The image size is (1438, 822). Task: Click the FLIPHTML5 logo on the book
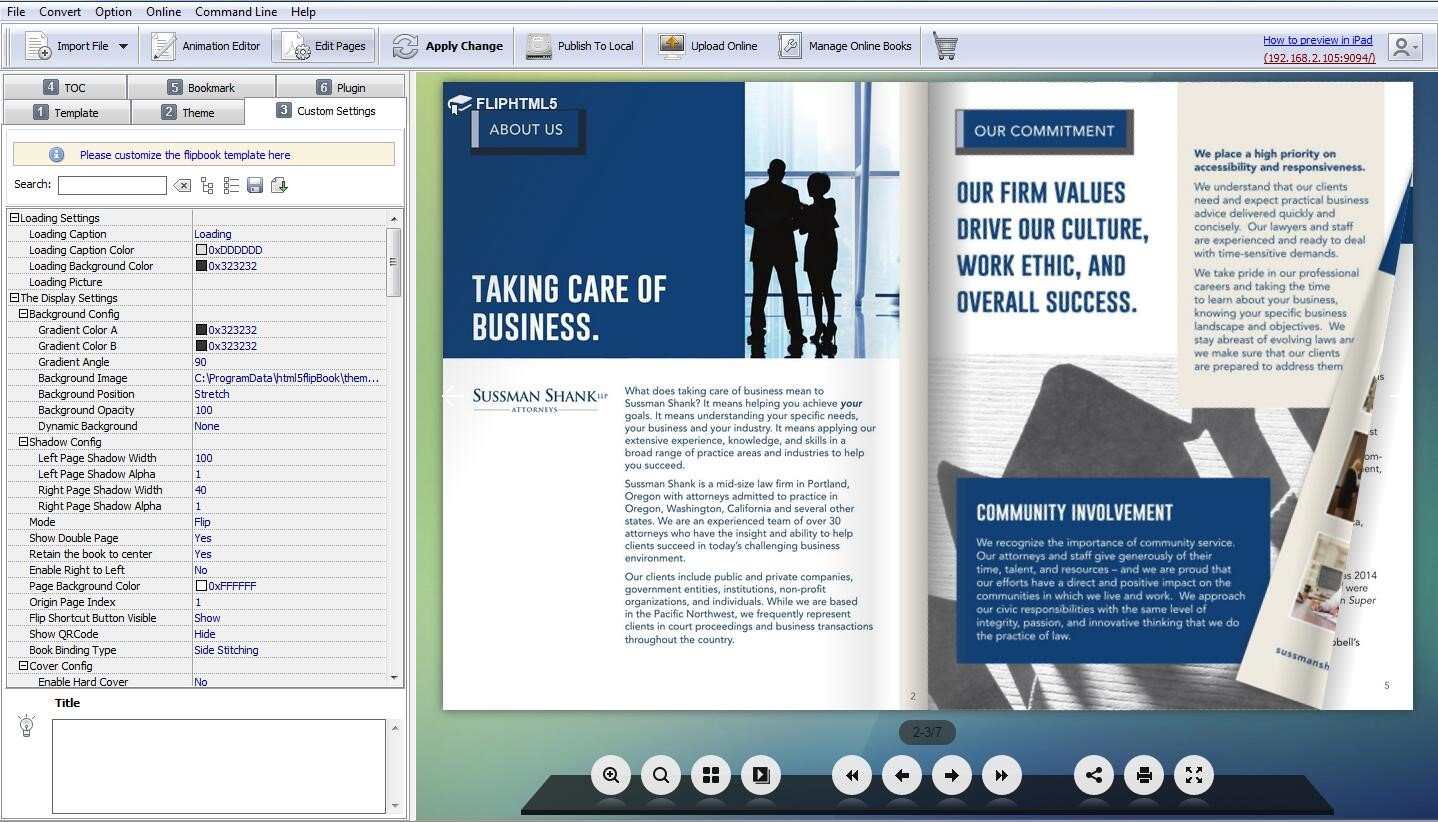click(502, 103)
